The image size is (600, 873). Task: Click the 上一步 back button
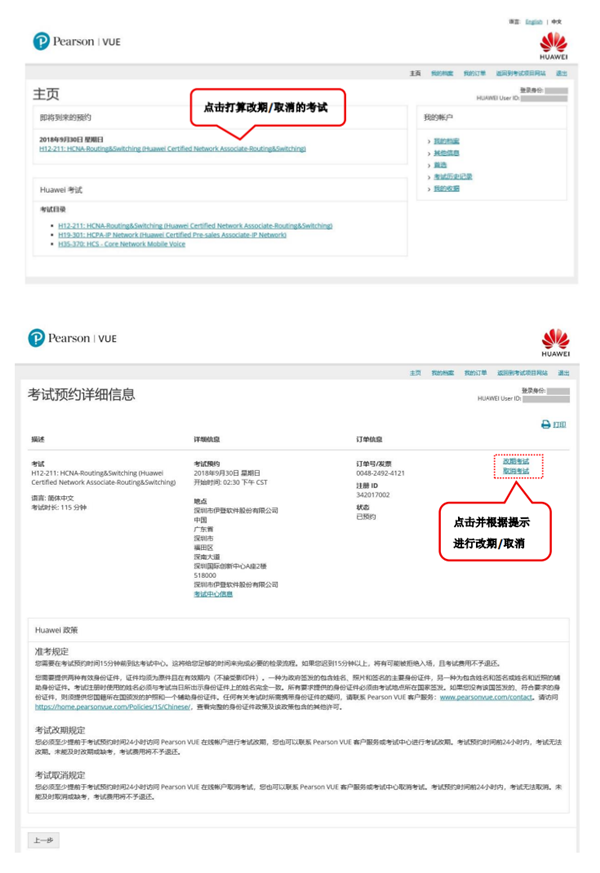(43, 840)
